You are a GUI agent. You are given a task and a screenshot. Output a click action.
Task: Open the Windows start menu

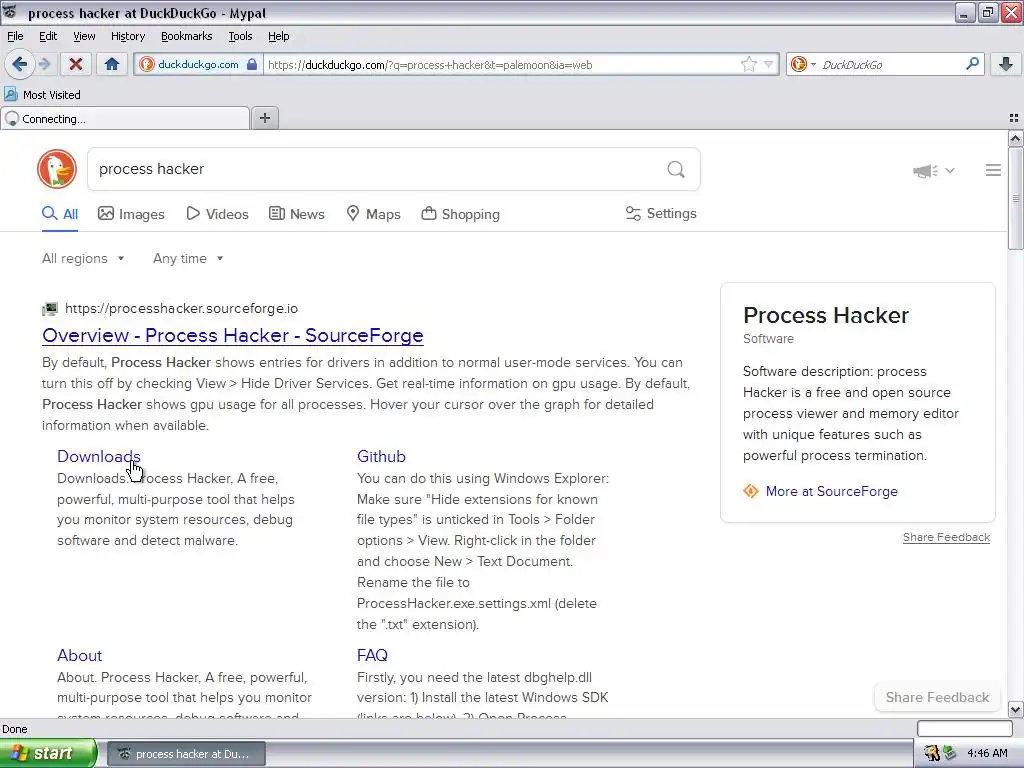pos(48,754)
